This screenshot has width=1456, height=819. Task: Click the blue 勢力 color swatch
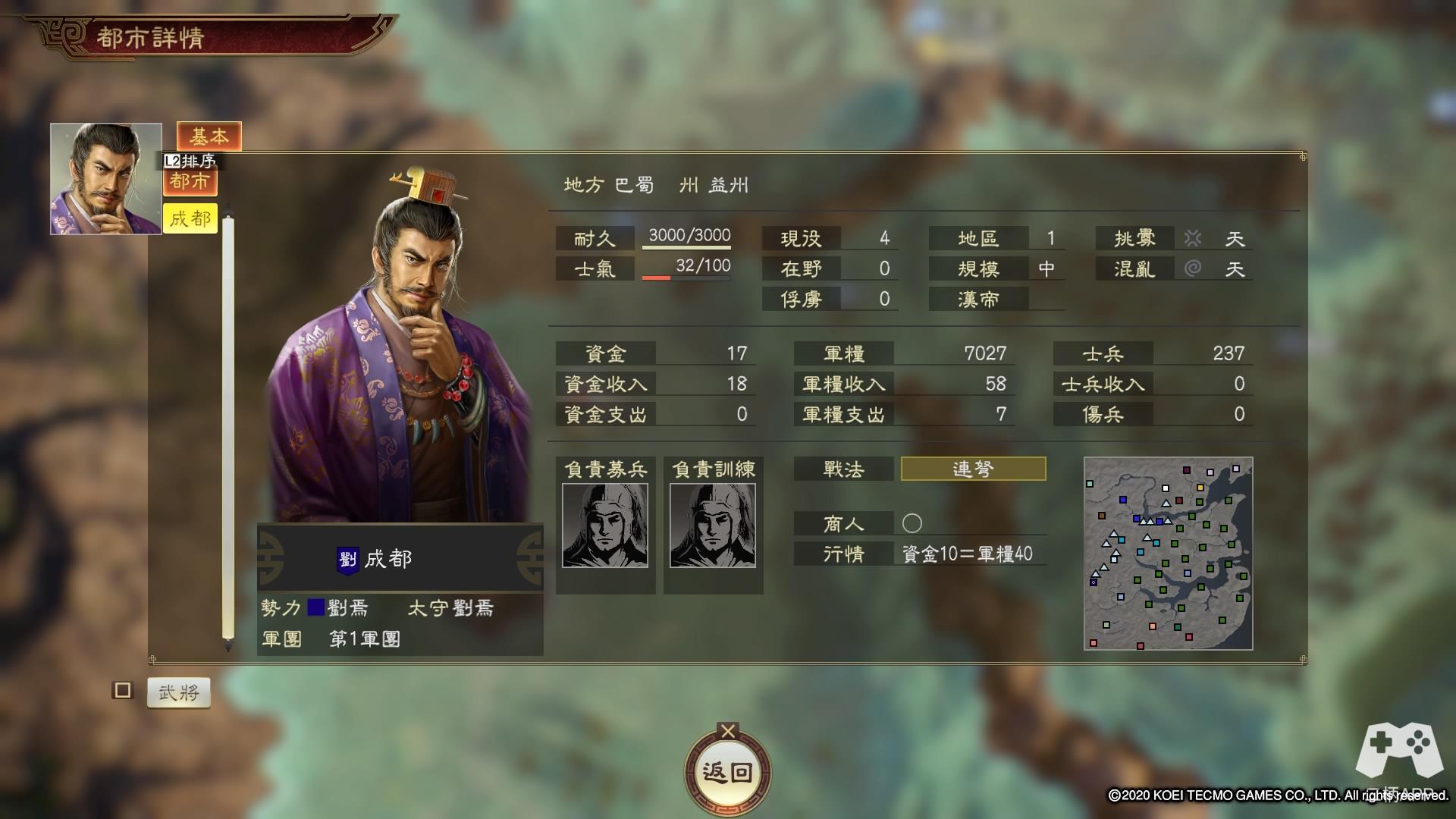pyautogui.click(x=315, y=607)
